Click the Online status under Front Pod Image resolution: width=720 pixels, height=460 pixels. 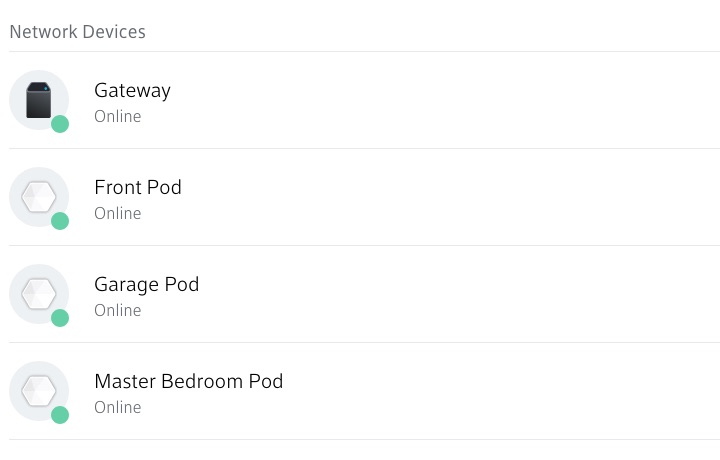click(117, 213)
